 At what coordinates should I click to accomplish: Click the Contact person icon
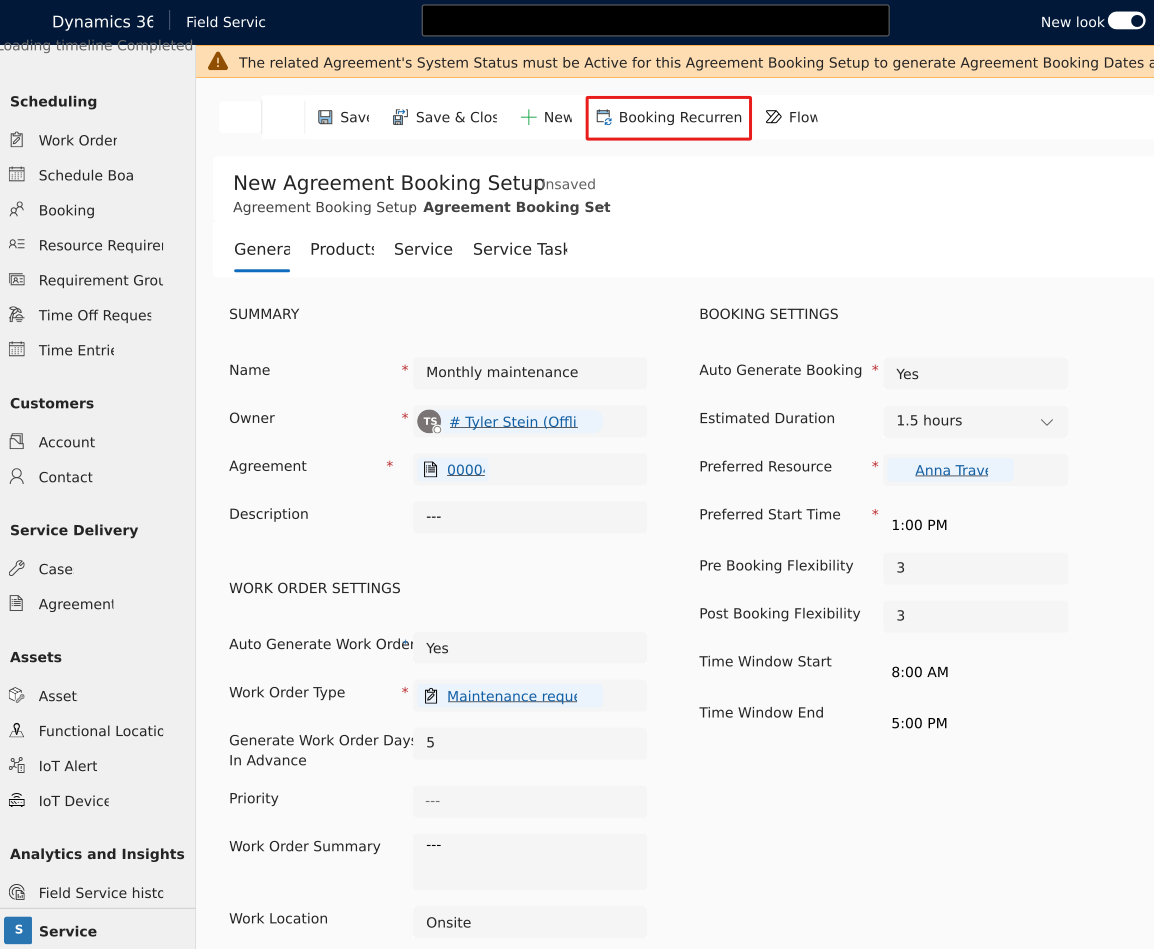coord(17,476)
